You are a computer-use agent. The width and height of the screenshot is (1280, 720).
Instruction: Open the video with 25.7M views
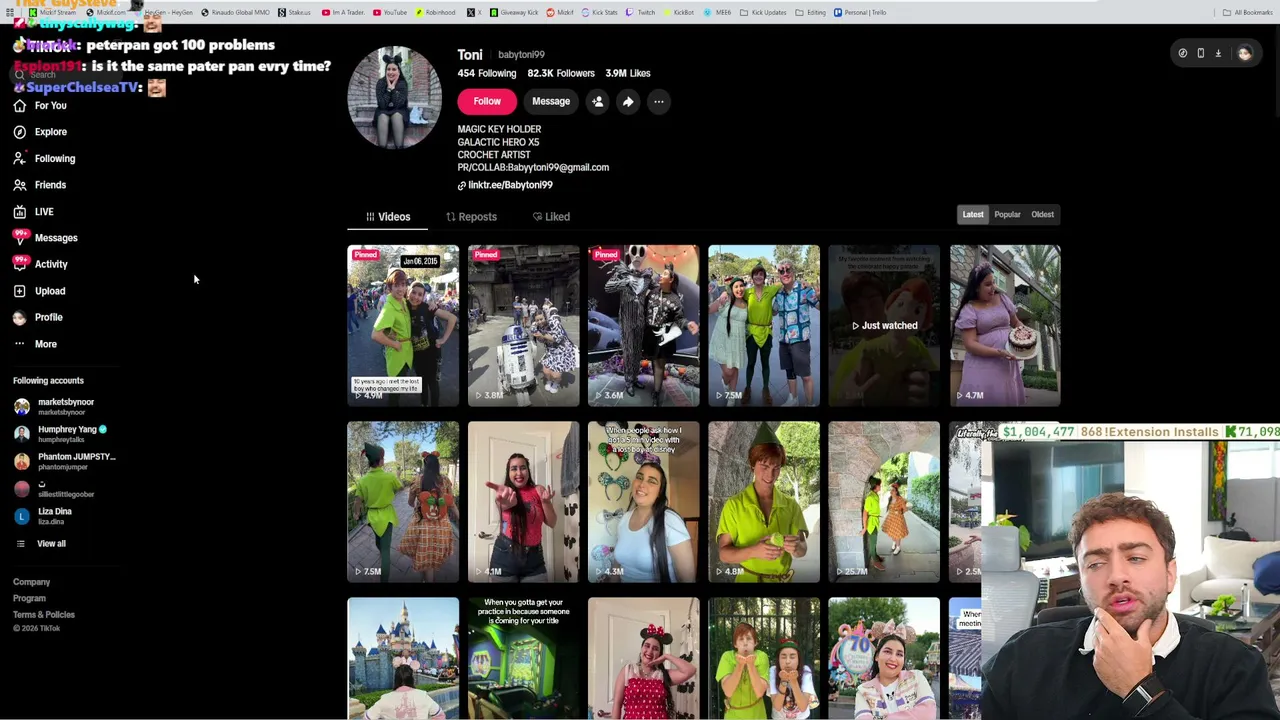pyautogui.click(x=884, y=502)
